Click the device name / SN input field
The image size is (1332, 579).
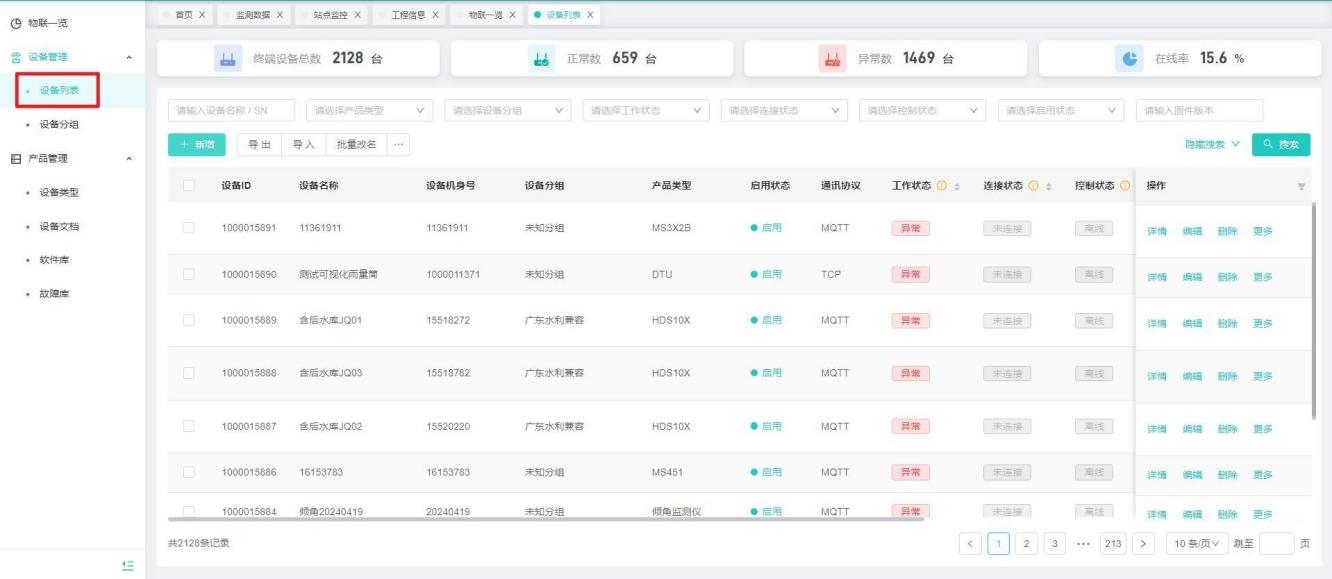(x=231, y=110)
